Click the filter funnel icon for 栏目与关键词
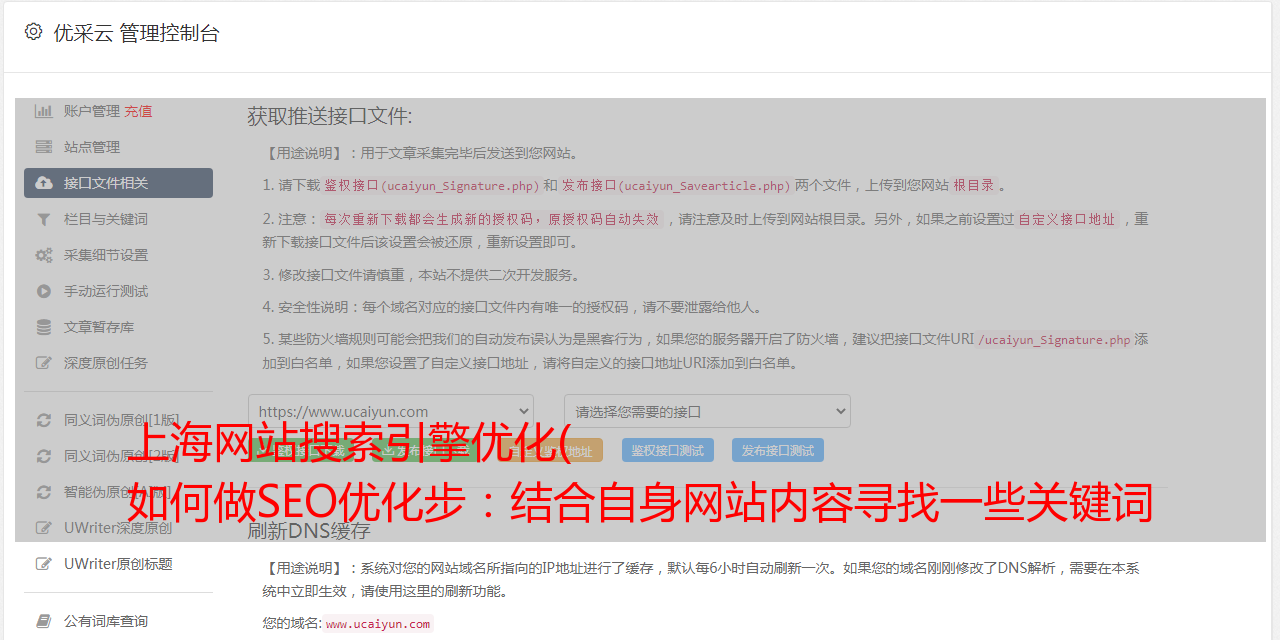The height and width of the screenshot is (640, 1280). point(44,219)
